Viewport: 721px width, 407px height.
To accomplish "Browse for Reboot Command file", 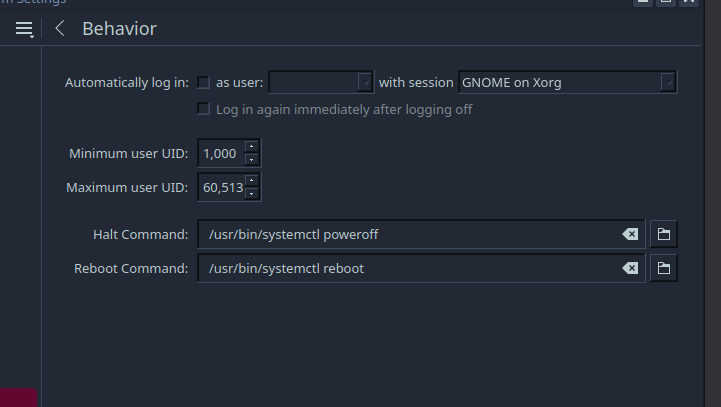I will pos(664,268).
